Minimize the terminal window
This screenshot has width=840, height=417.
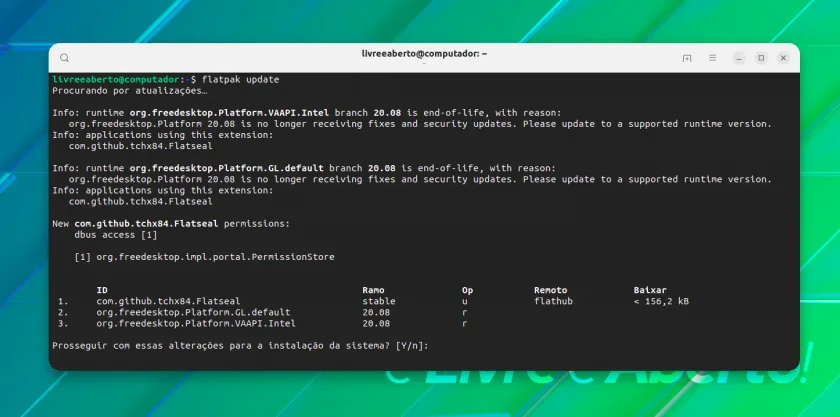click(739, 58)
